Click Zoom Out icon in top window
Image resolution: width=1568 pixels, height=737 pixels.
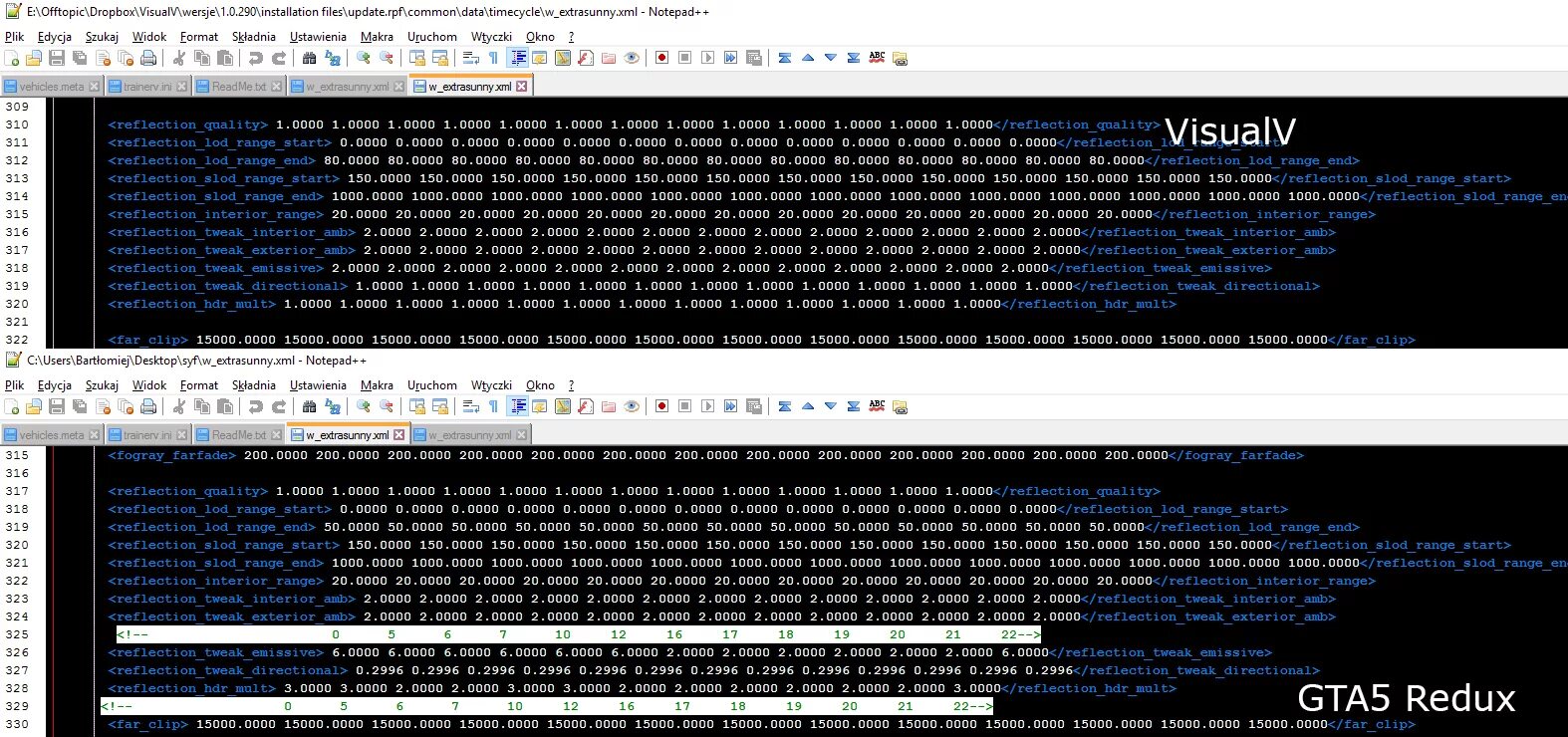pos(387,58)
